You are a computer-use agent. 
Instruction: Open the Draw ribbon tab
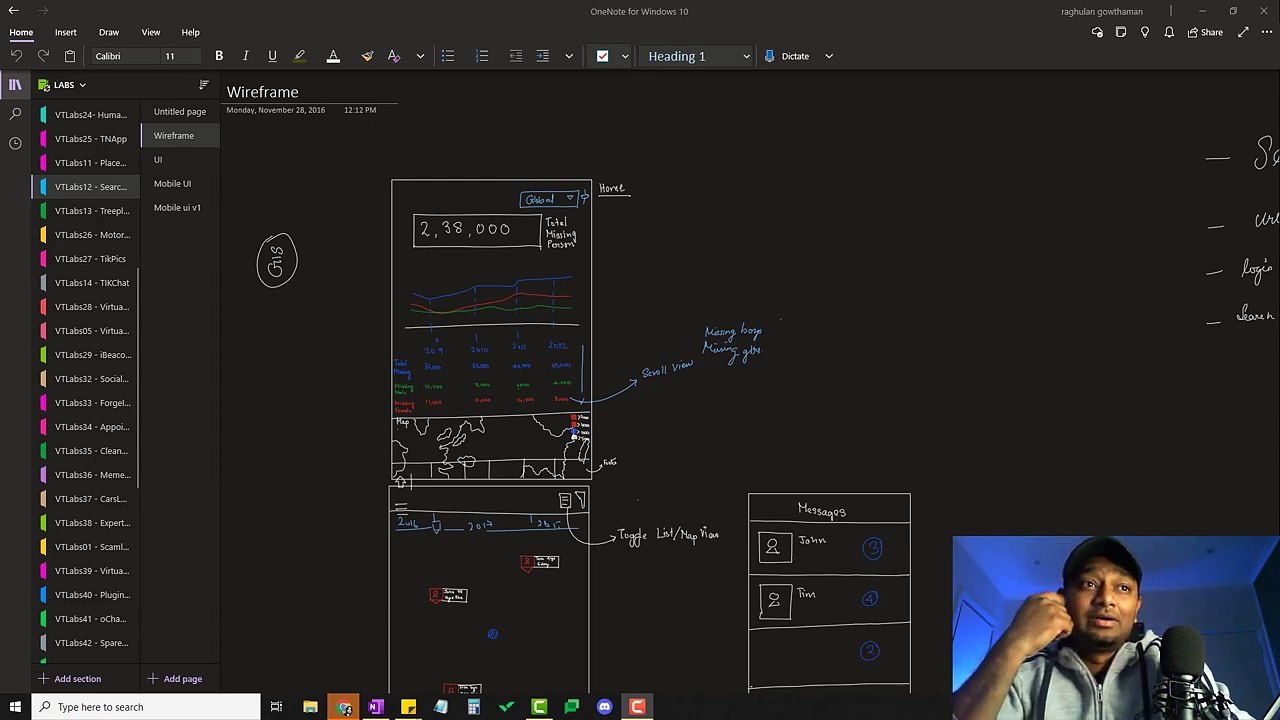tap(109, 32)
